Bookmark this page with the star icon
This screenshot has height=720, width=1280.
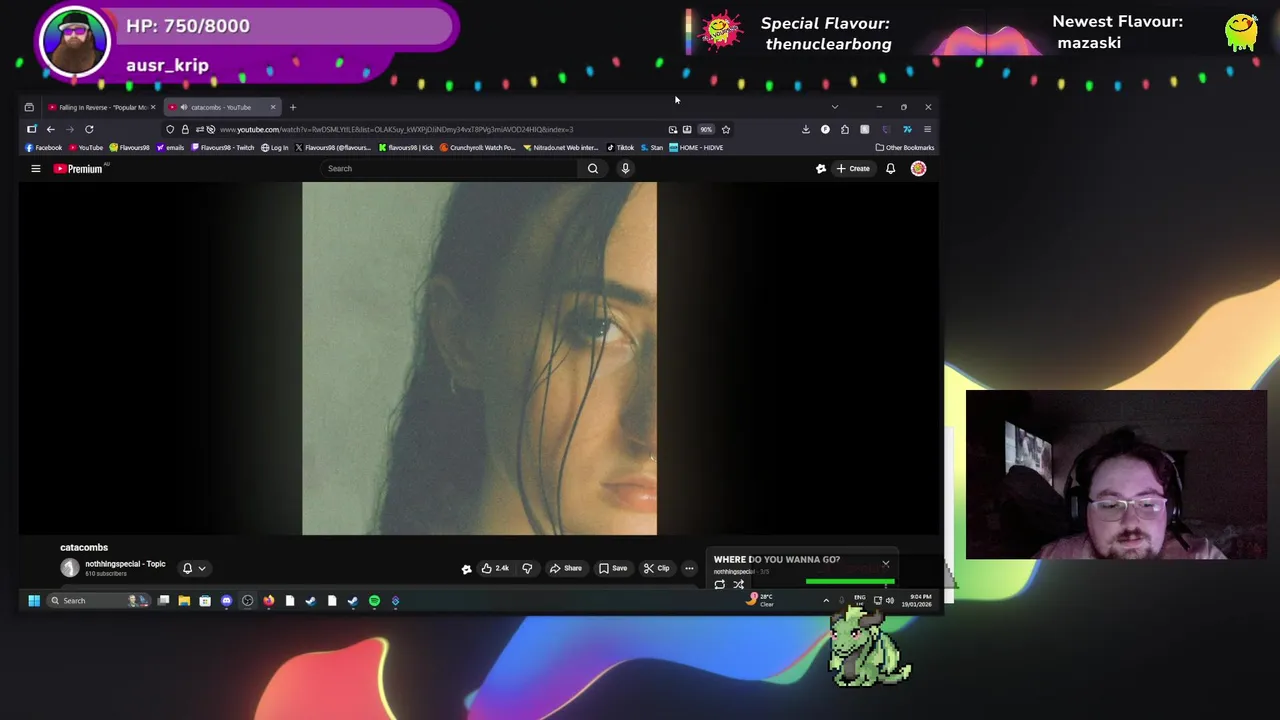pyautogui.click(x=726, y=129)
